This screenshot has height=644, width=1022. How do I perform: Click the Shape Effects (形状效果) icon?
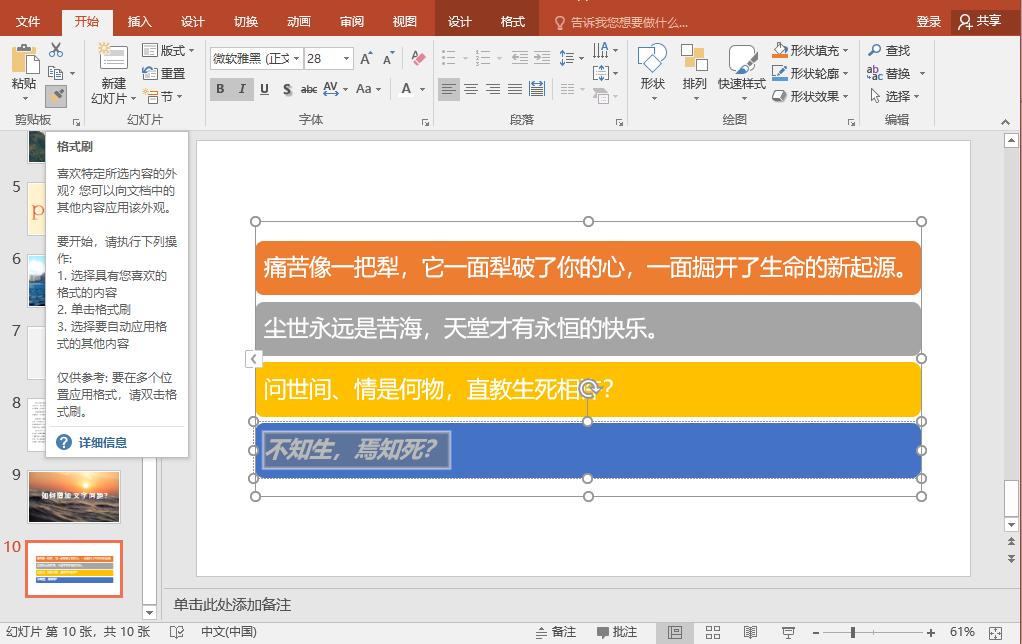coord(812,98)
